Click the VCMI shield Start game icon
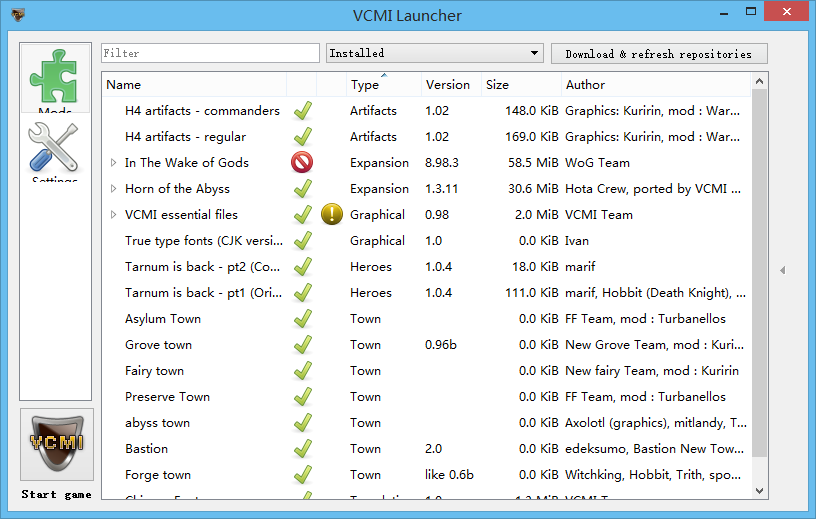The image size is (816, 519). click(57, 444)
